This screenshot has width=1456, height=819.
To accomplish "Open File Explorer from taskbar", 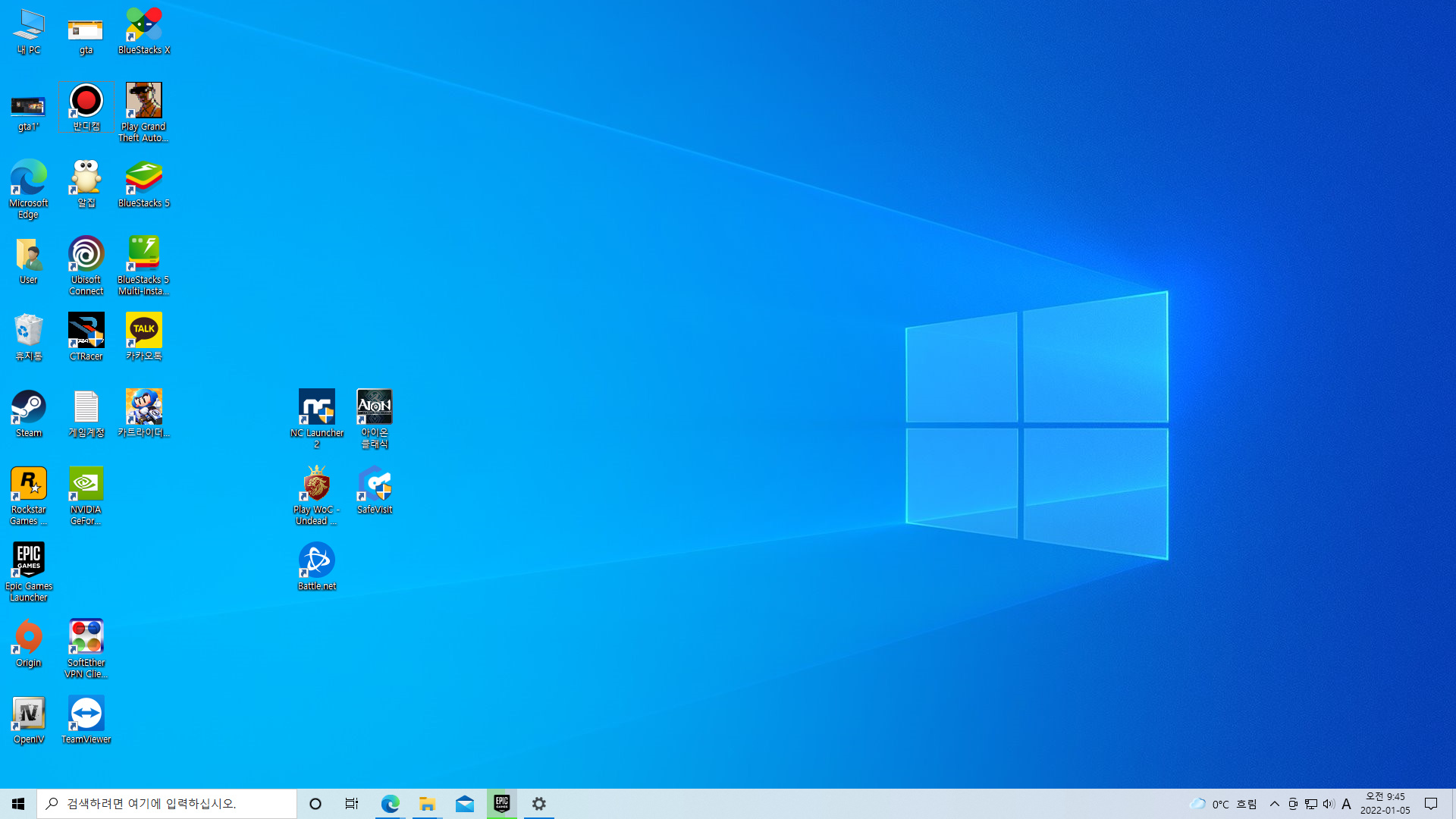I will (x=427, y=804).
